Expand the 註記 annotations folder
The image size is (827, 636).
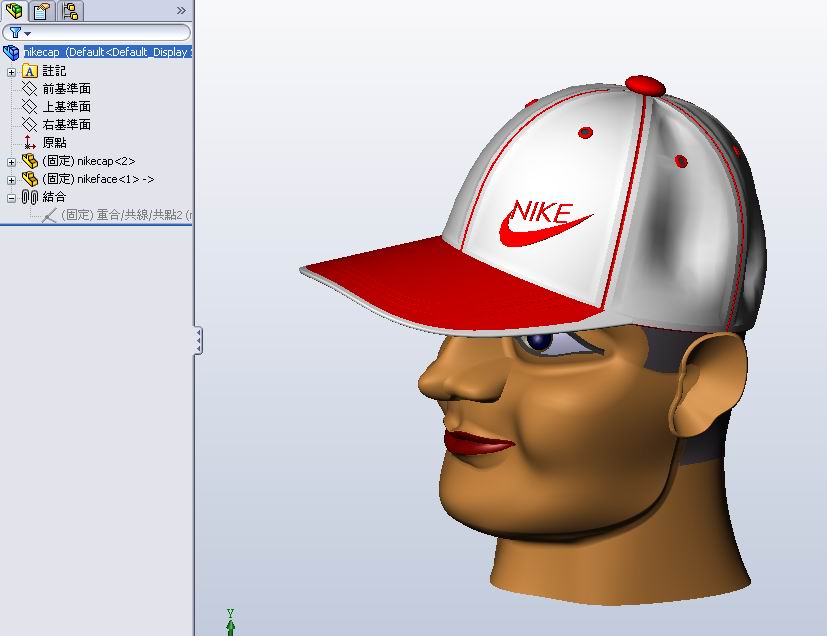[11, 72]
